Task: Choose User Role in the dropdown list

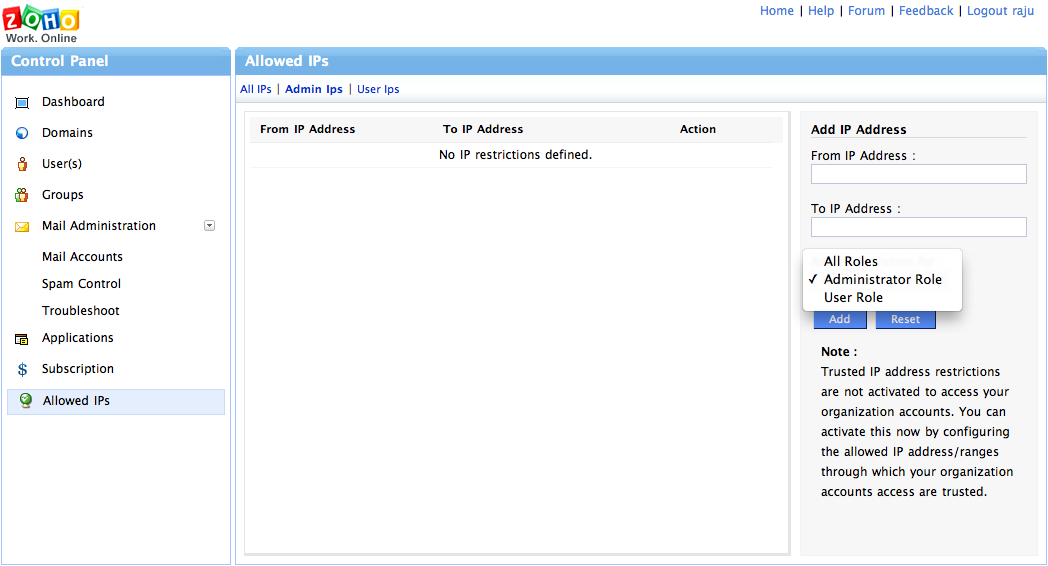Action: coord(853,297)
